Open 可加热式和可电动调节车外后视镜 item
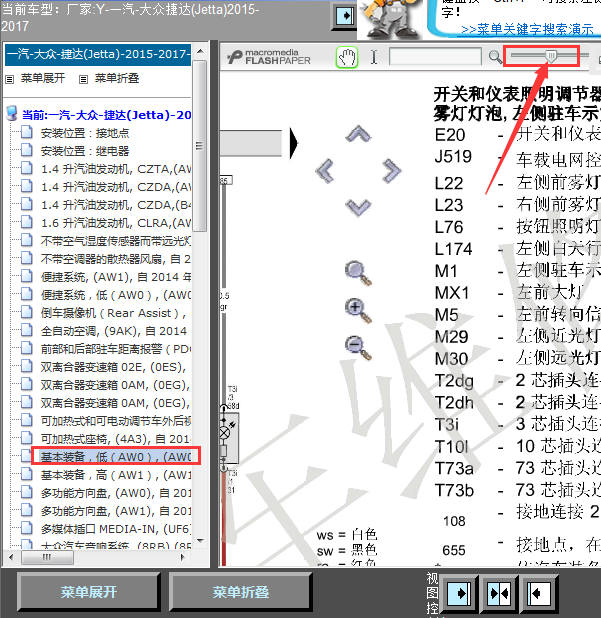 pos(116,421)
